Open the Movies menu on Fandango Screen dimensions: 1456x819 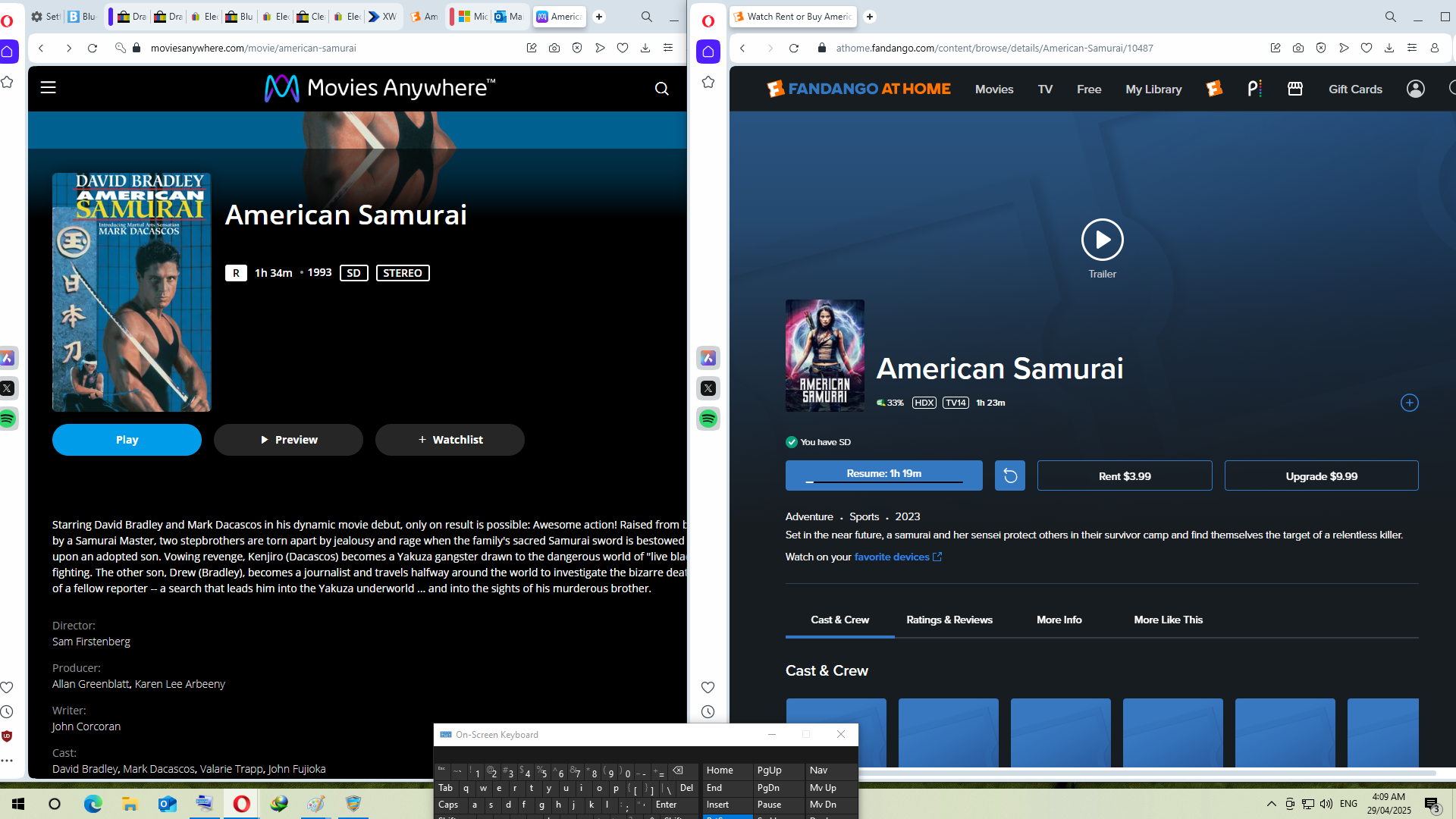coord(994,89)
